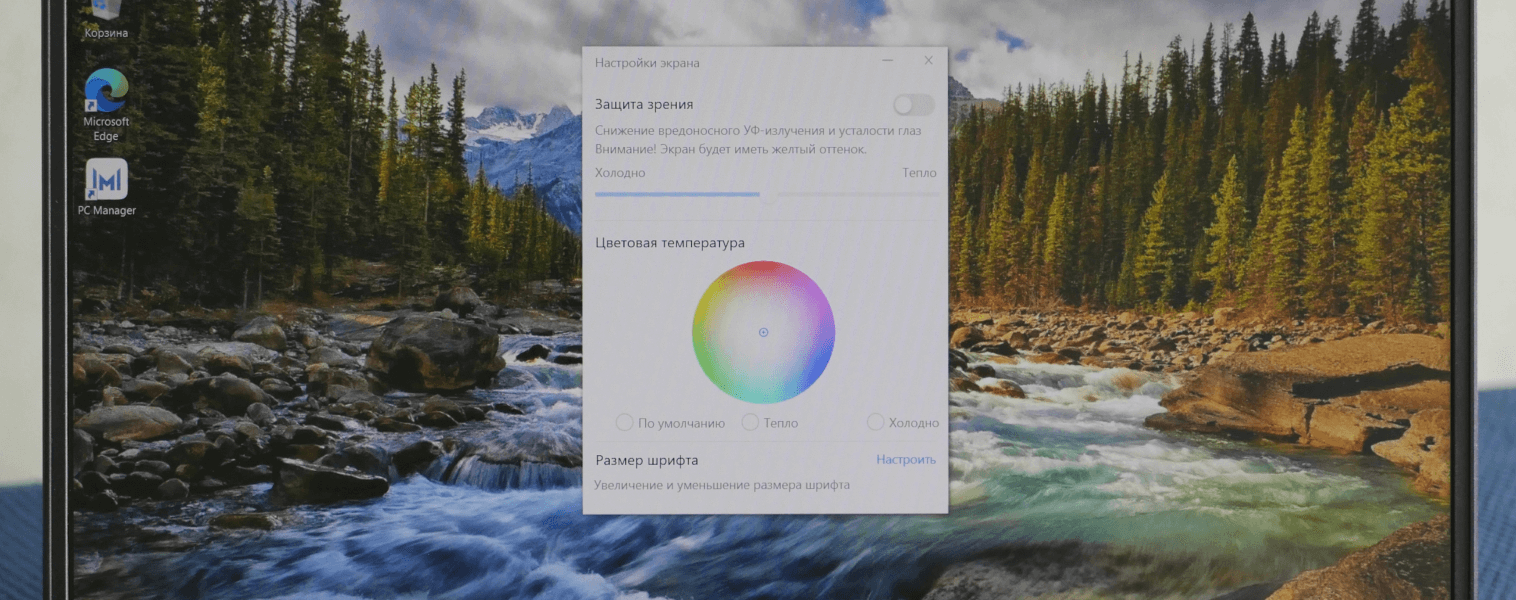Launch the PC Manager desktop shortcut

[106, 180]
